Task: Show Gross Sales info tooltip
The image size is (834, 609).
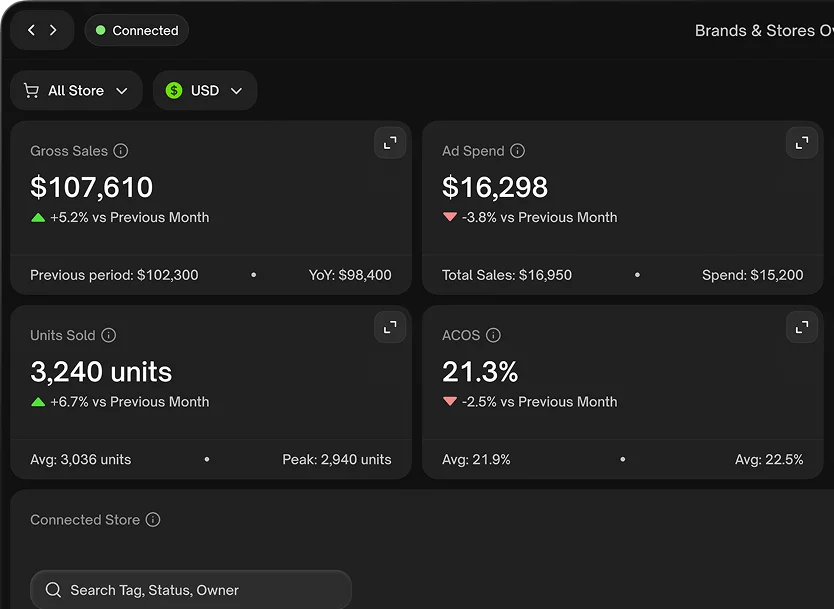Action: [121, 151]
